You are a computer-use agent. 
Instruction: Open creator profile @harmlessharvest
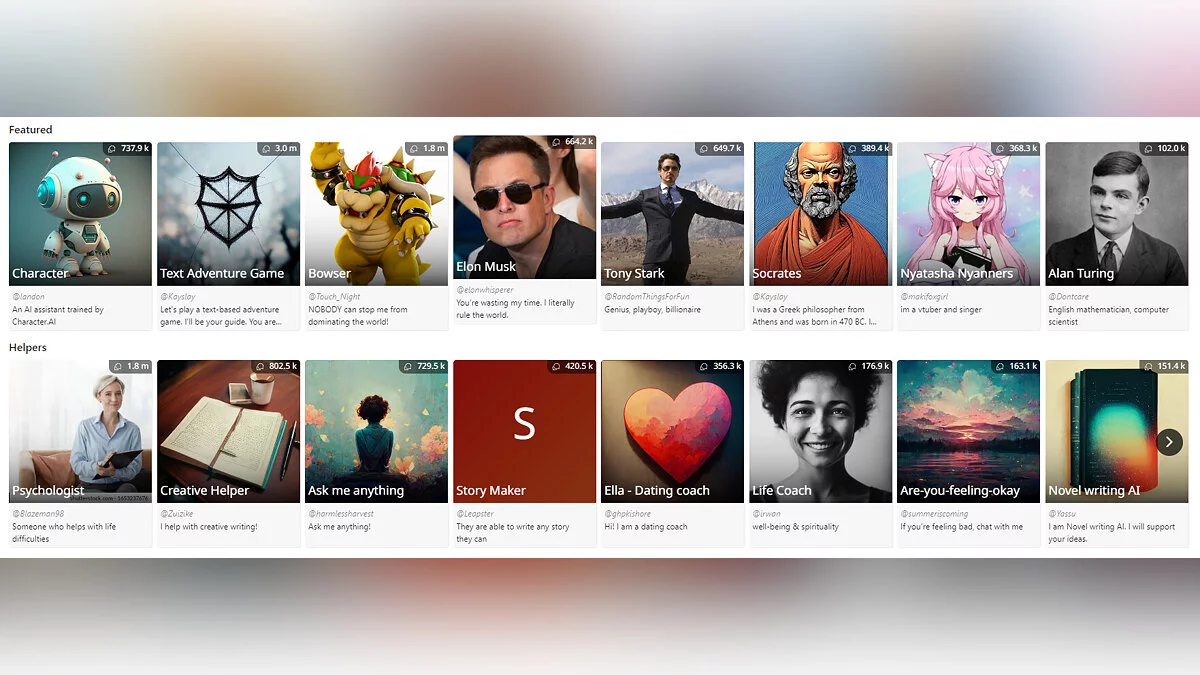coord(341,514)
